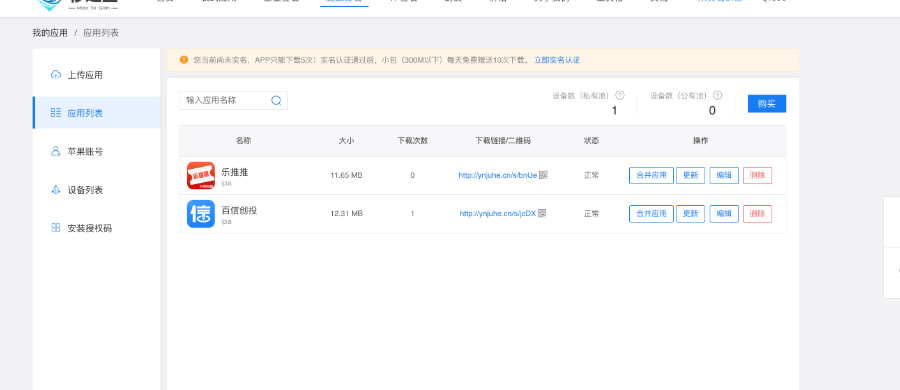Open 苹果账号 sidebar item

[x=96, y=152]
